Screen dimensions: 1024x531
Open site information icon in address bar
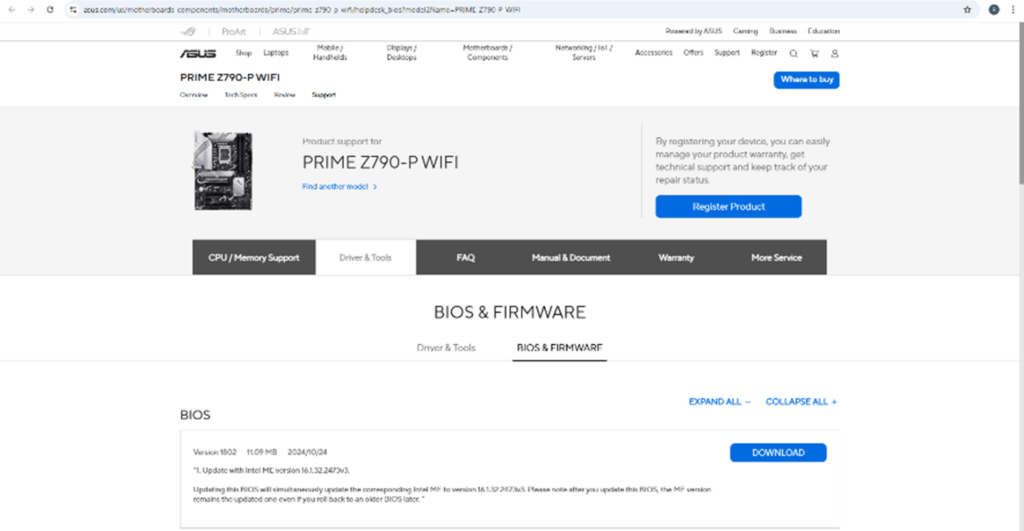[73, 10]
